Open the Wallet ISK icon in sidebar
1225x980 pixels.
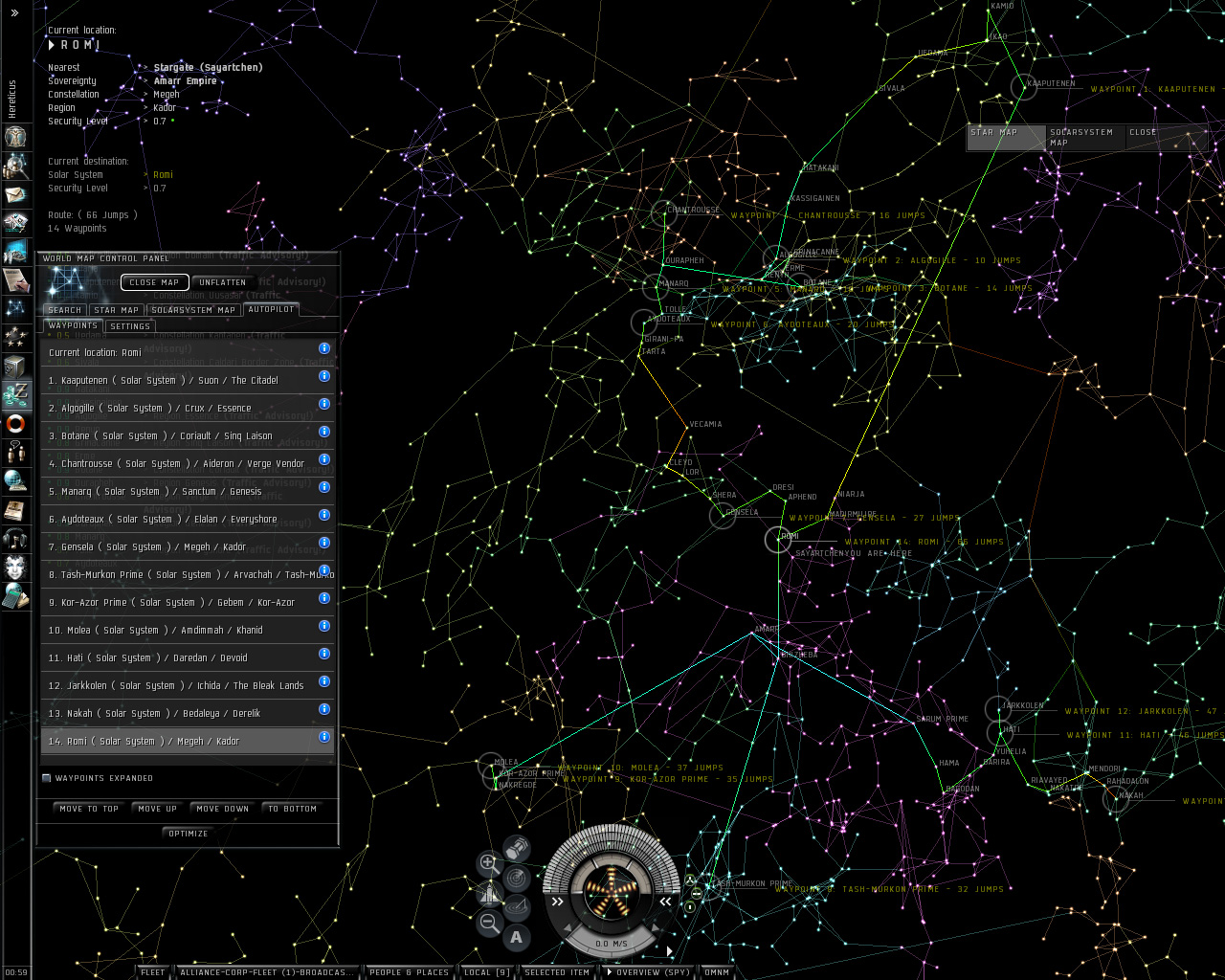[15, 394]
